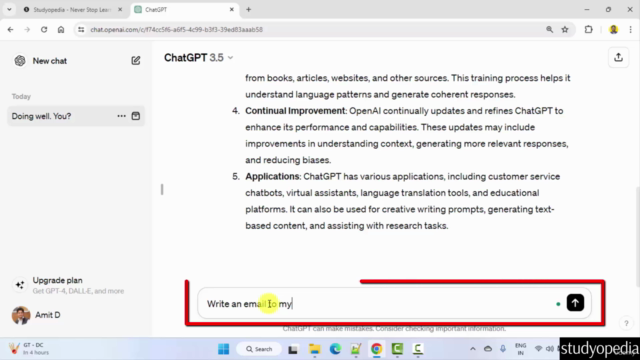
Task: Click the help question mark icon
Action: (626, 323)
